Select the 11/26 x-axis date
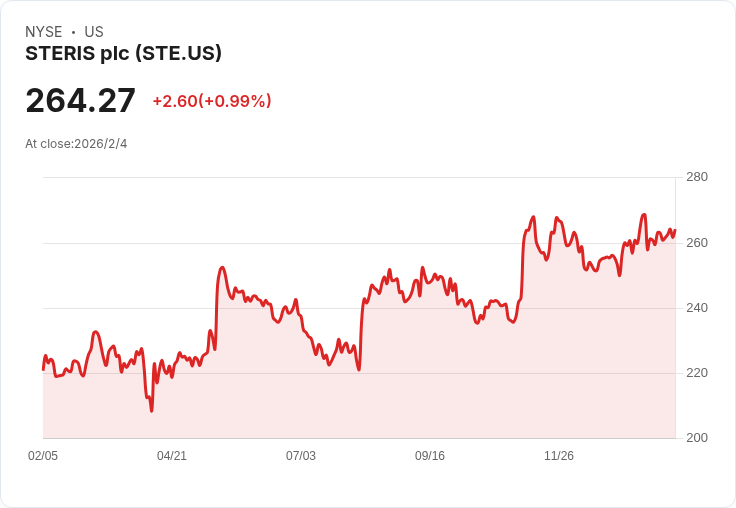This screenshot has width=736, height=508. coord(559,456)
